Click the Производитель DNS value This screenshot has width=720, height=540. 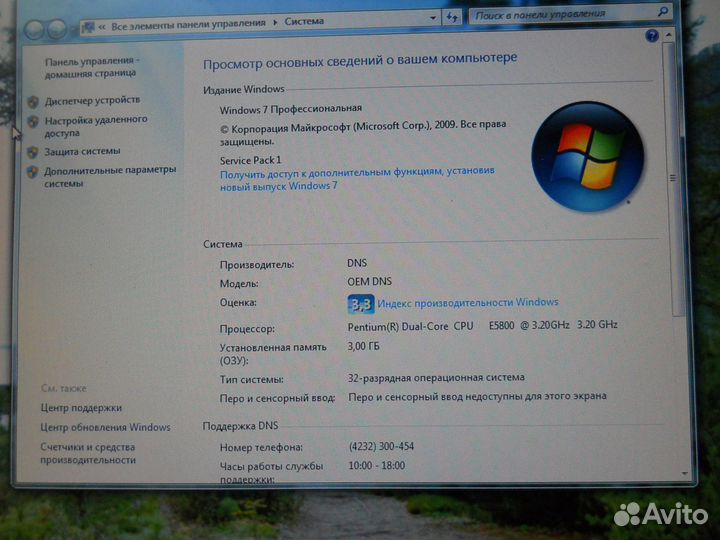point(357,263)
